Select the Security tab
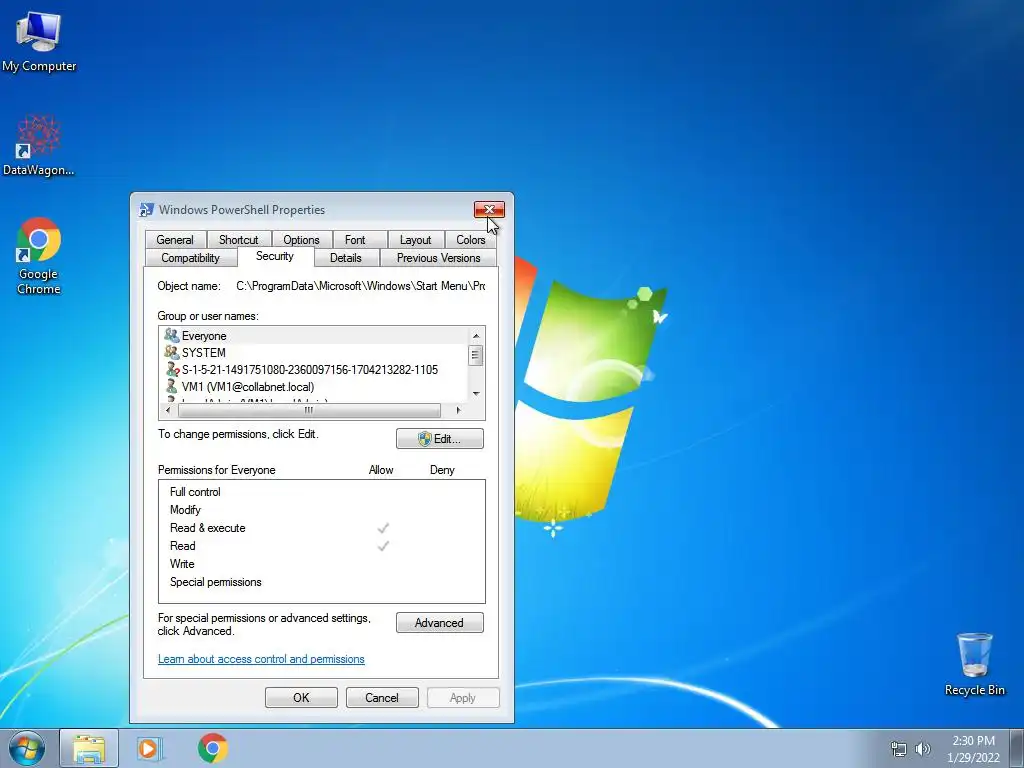1024x768 pixels. [275, 256]
